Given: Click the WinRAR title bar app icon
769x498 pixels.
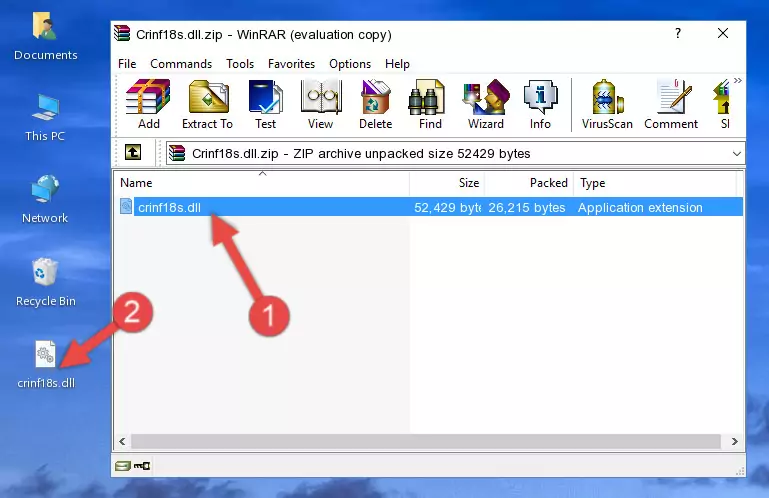Looking at the screenshot, I should pos(122,34).
